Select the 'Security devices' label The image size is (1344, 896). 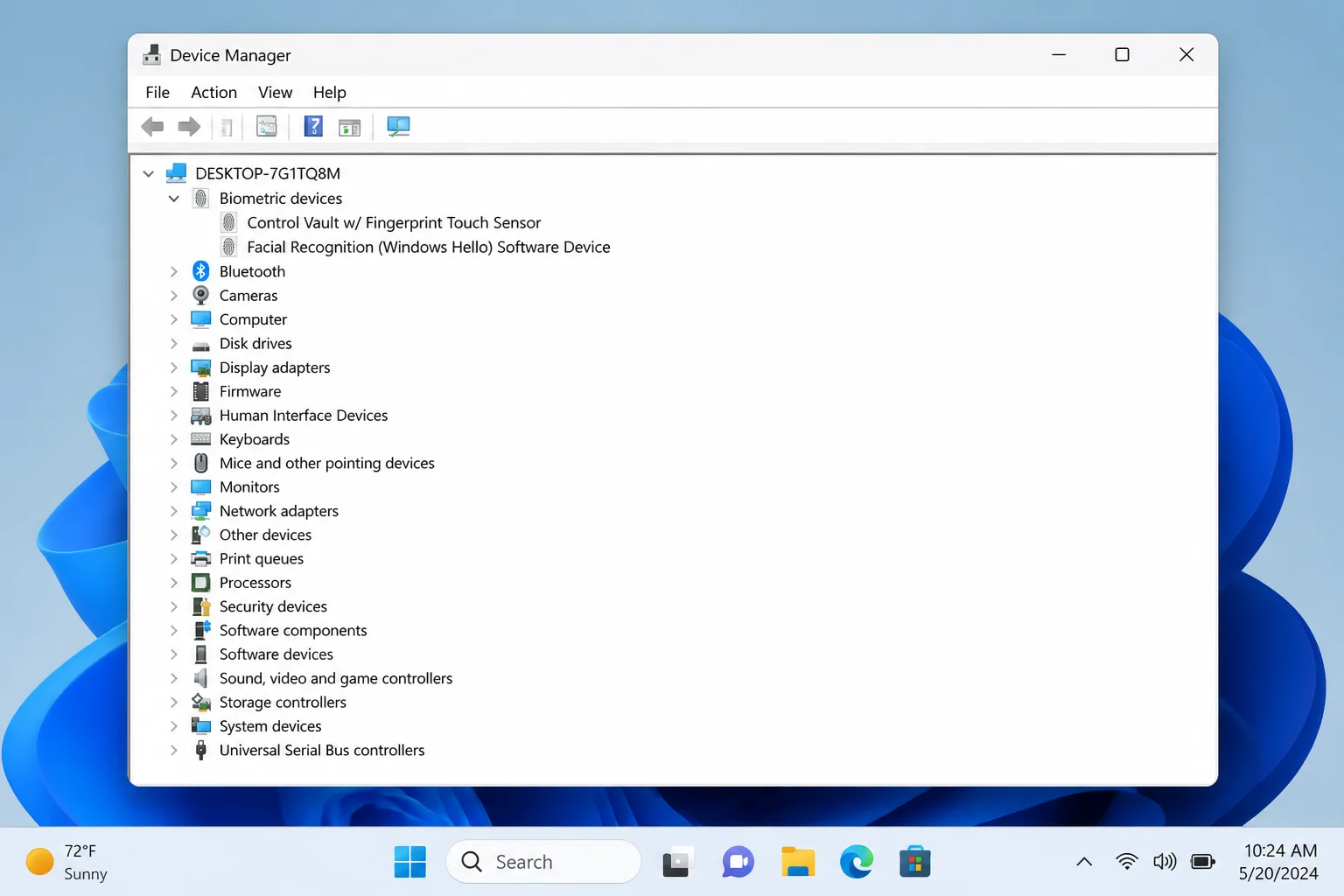(x=273, y=606)
